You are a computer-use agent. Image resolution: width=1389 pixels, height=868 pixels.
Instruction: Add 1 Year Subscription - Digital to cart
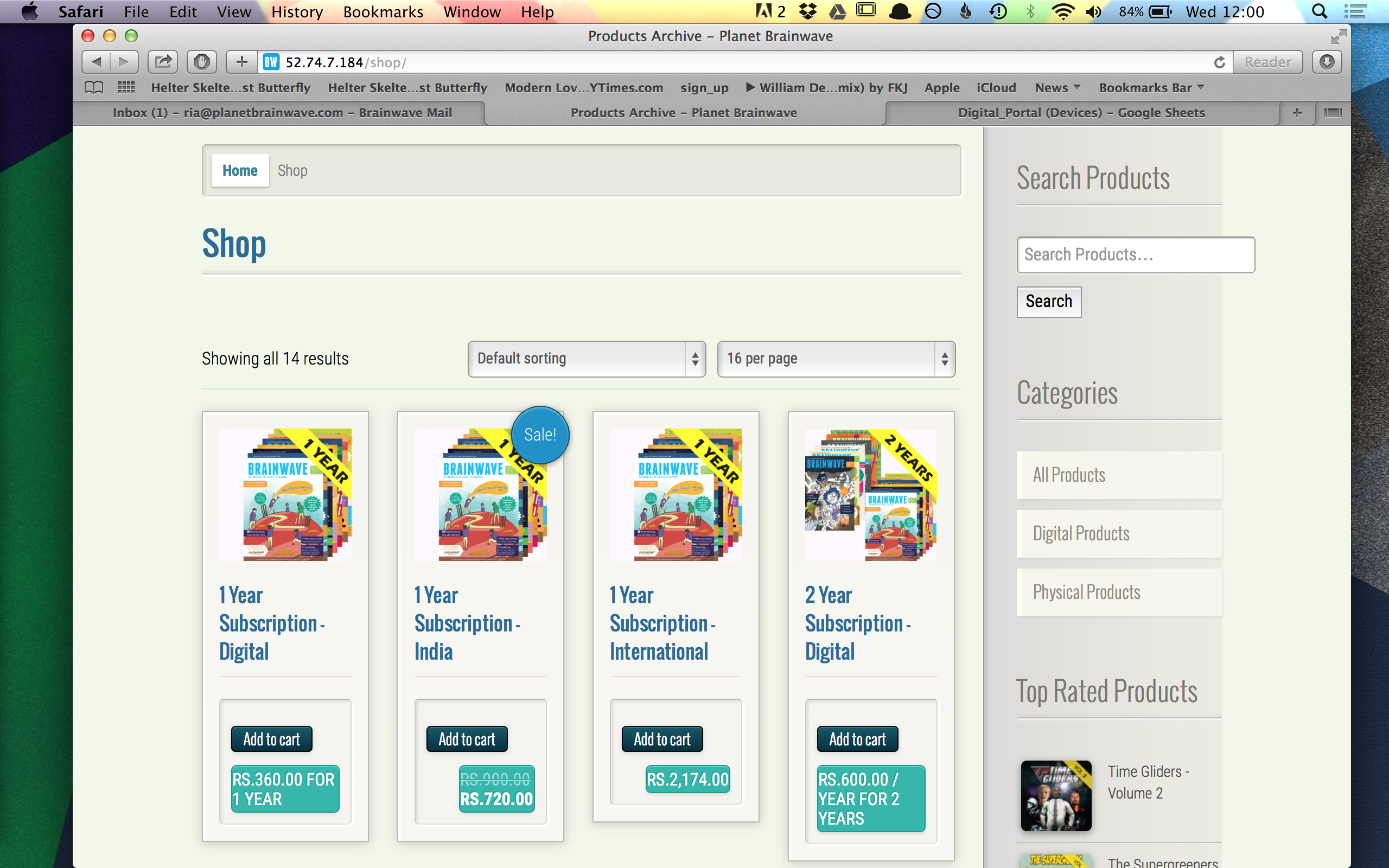coord(271,739)
